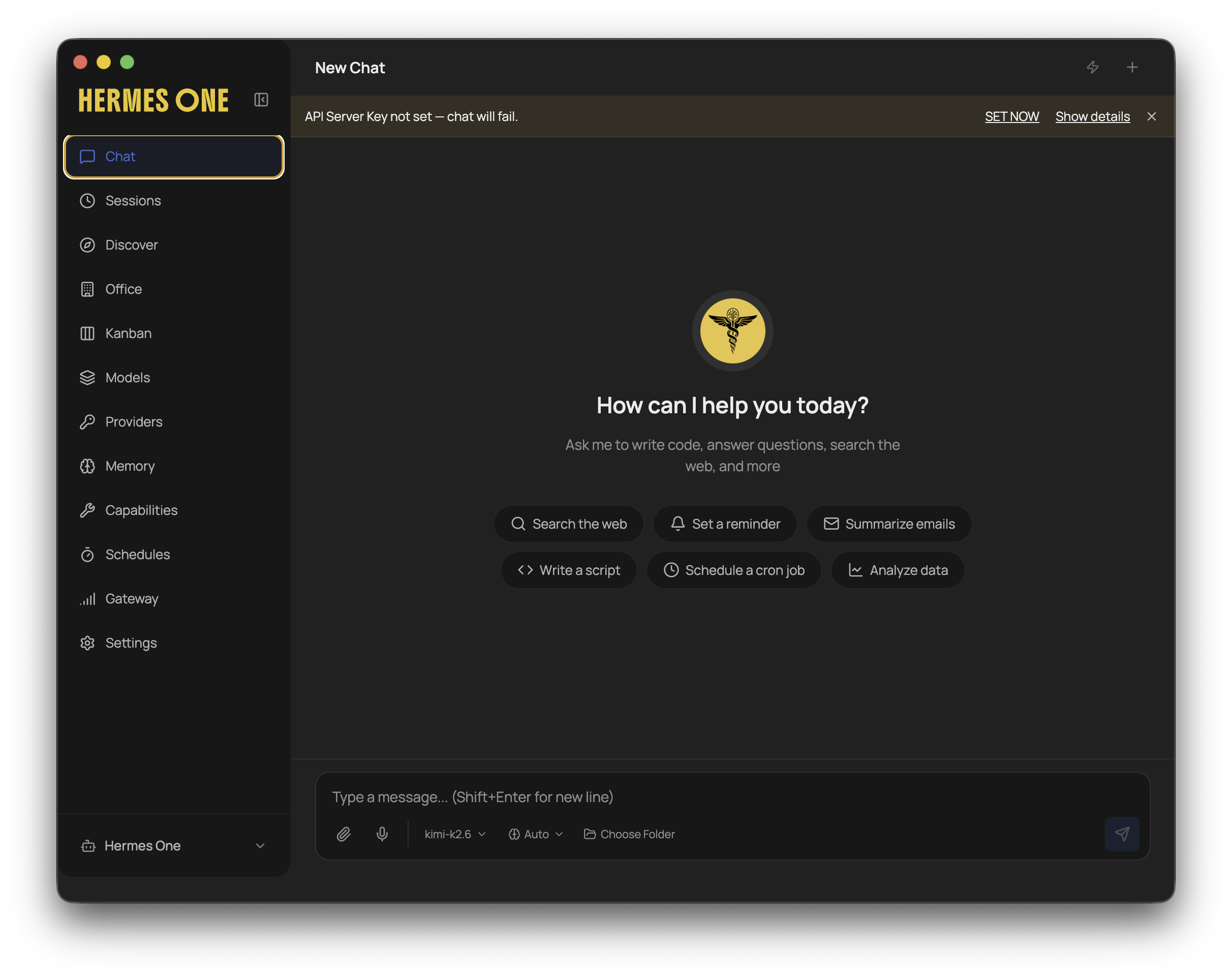1232x978 pixels.
Task: Click Choose Folder in the composer
Action: [x=629, y=835]
